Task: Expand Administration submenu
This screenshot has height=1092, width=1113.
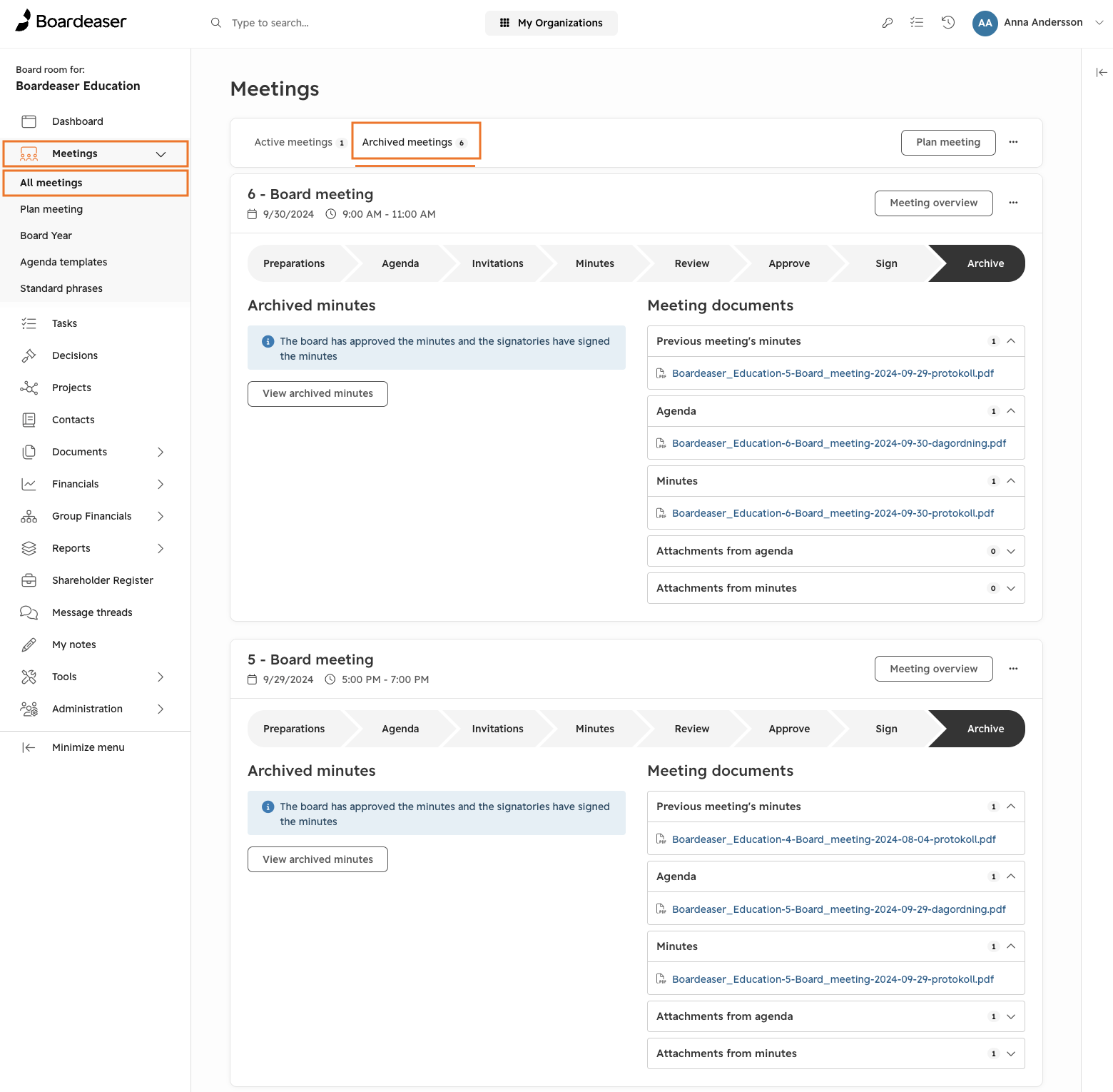Action: 161,709
